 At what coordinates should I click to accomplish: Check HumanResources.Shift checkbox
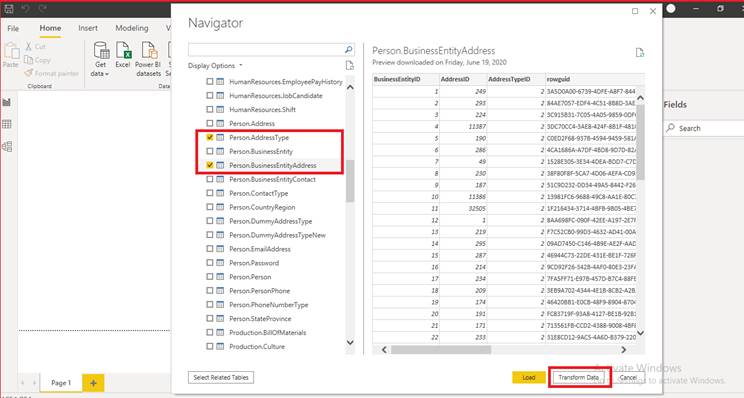210,109
